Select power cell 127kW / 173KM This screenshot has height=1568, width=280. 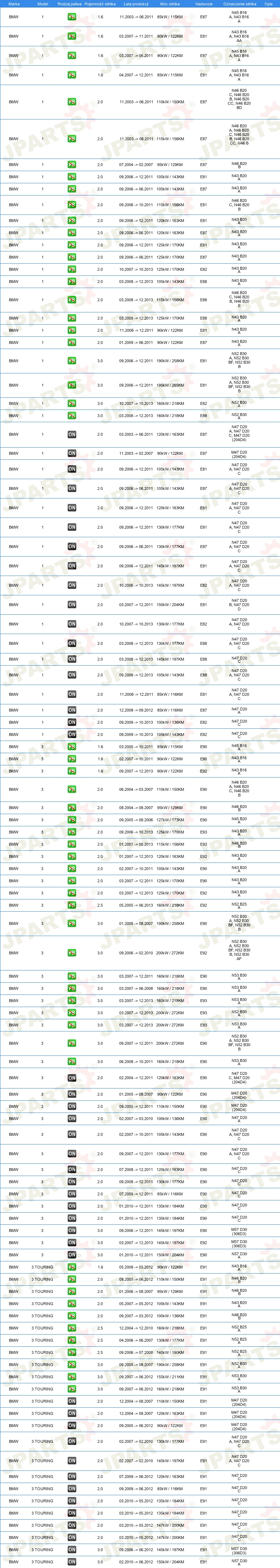[x=169, y=820]
